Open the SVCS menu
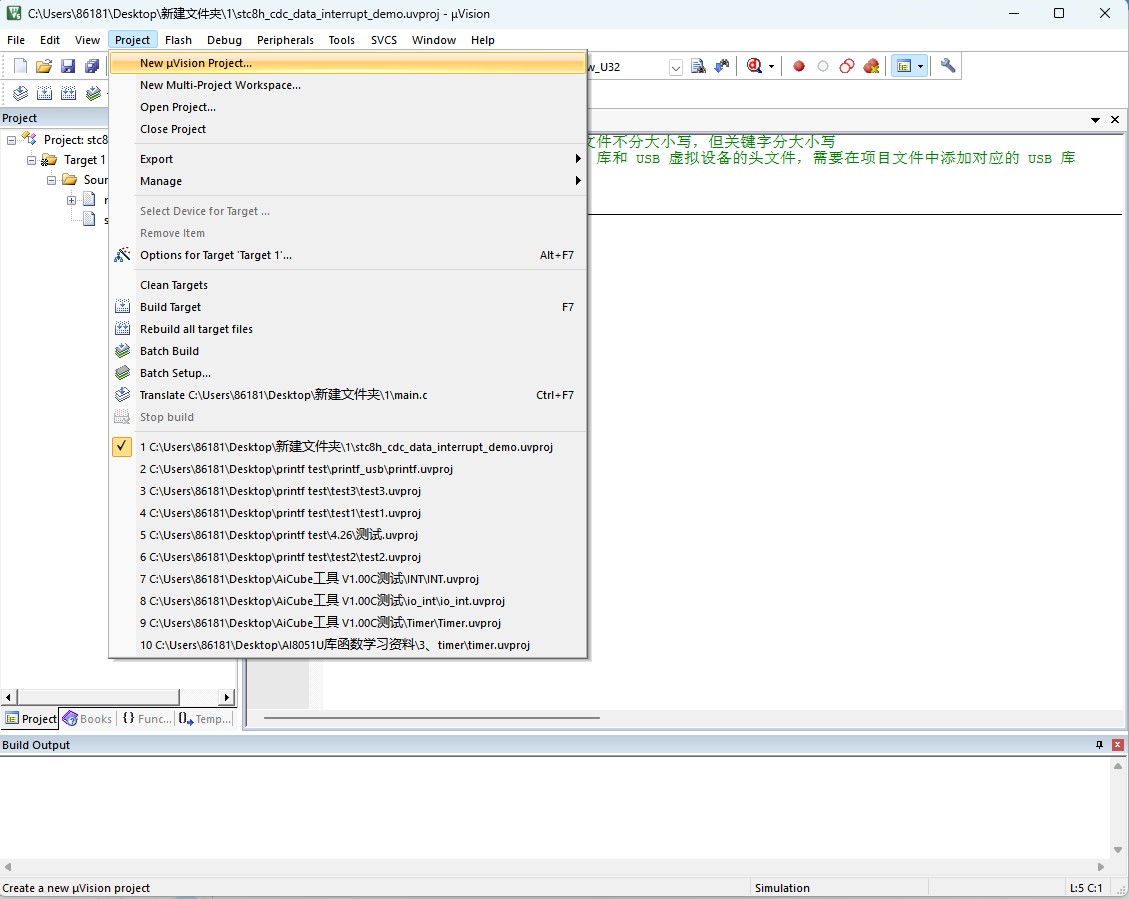The height and width of the screenshot is (899, 1129). pyautogui.click(x=384, y=40)
